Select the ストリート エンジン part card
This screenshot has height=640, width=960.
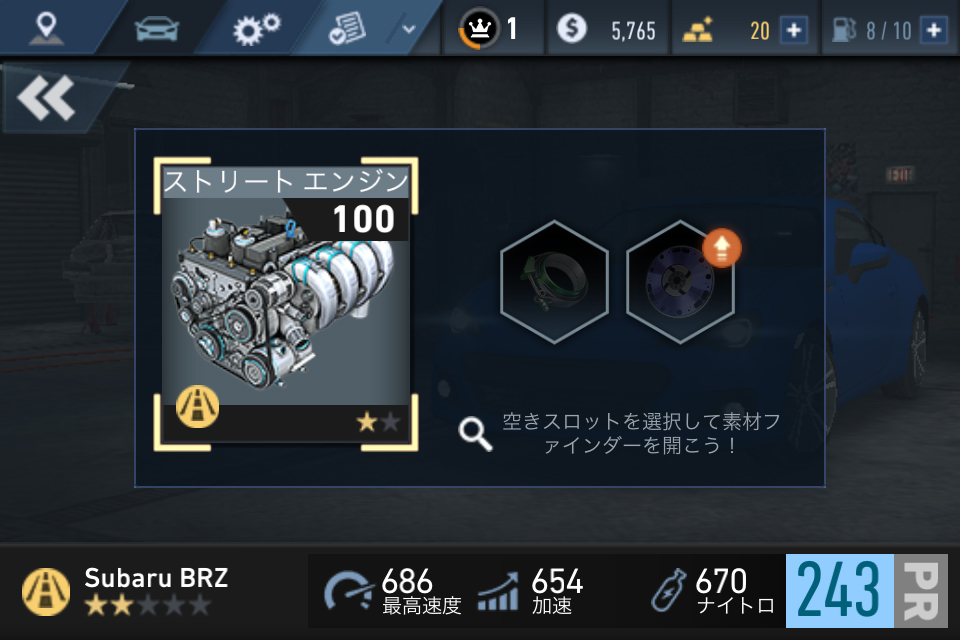click(x=285, y=304)
